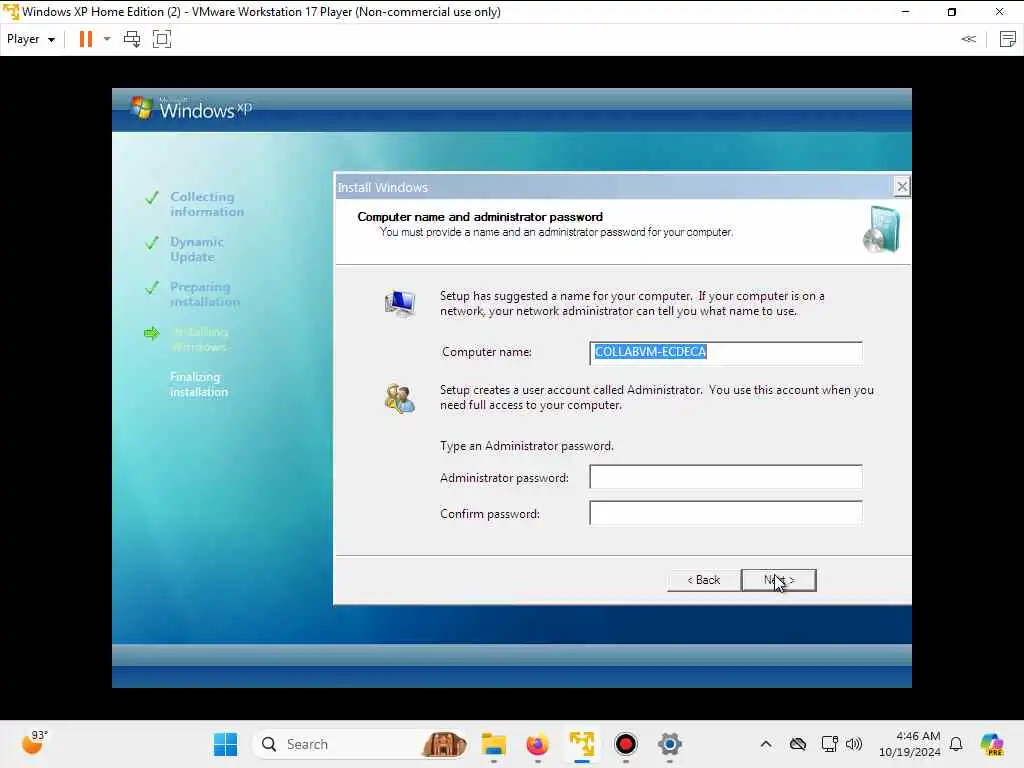Close the Install Windows dialog
This screenshot has width=1024, height=768.
pos(902,187)
